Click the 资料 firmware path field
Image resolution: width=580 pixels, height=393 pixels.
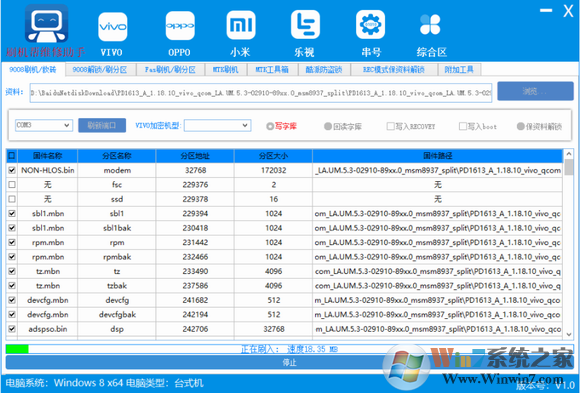click(x=261, y=93)
